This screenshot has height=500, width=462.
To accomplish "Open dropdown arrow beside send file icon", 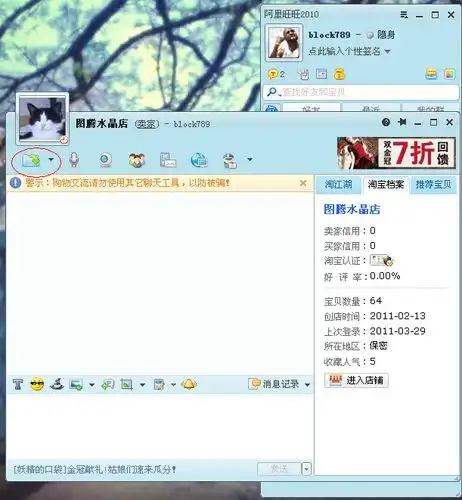I will click(51, 160).
